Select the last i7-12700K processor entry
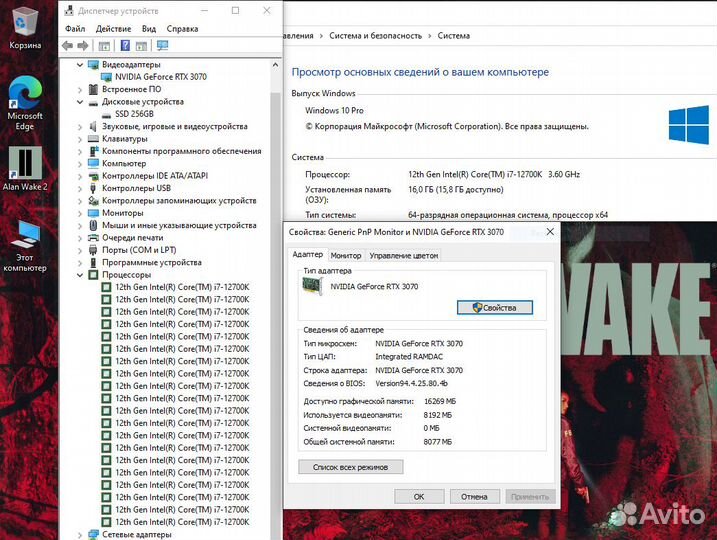The height and width of the screenshot is (540, 717). click(x=182, y=522)
